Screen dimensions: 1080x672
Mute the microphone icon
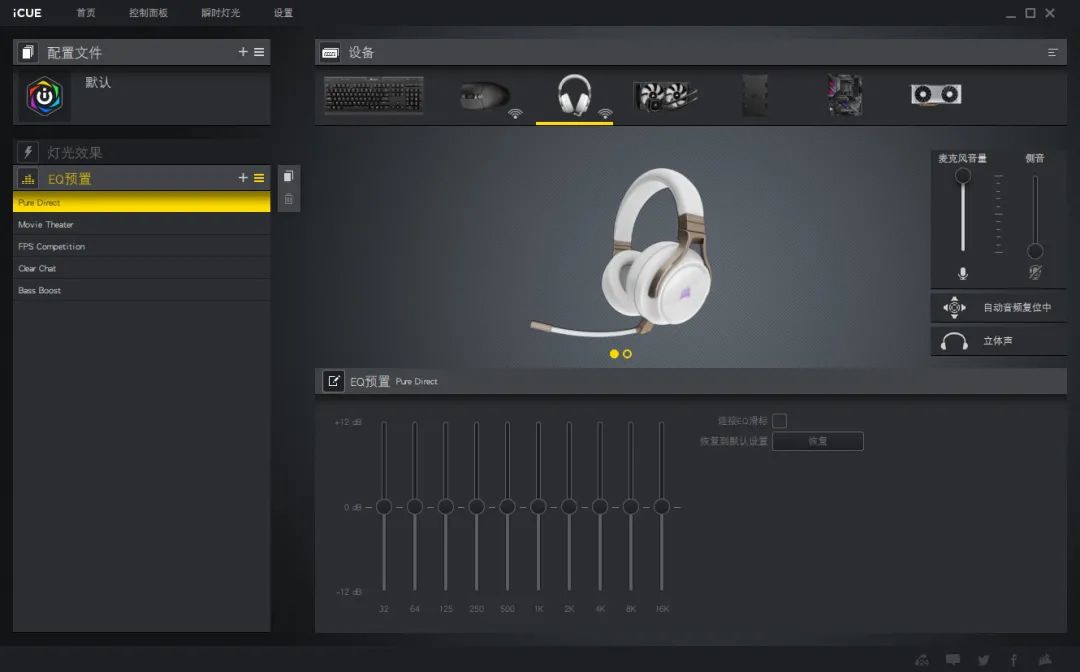[x=963, y=273]
